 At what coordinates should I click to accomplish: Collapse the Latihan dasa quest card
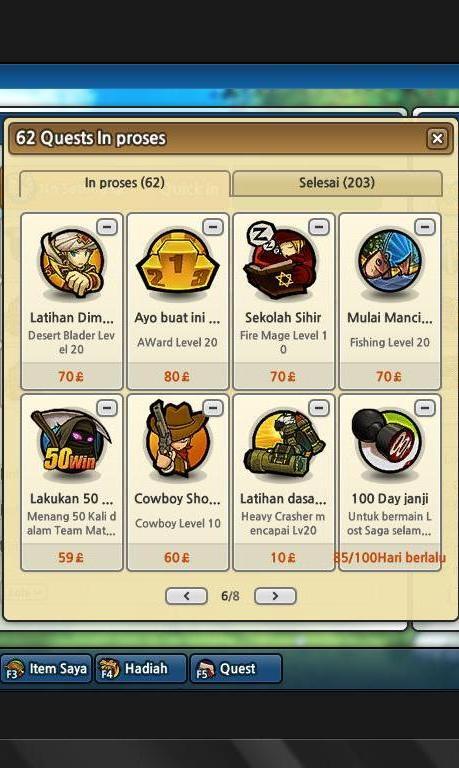click(318, 408)
